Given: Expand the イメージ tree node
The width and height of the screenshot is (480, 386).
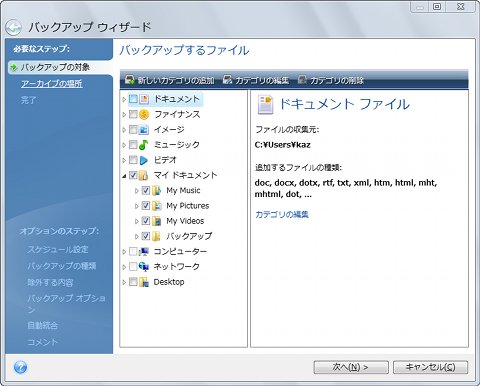Looking at the screenshot, I should click(124, 130).
